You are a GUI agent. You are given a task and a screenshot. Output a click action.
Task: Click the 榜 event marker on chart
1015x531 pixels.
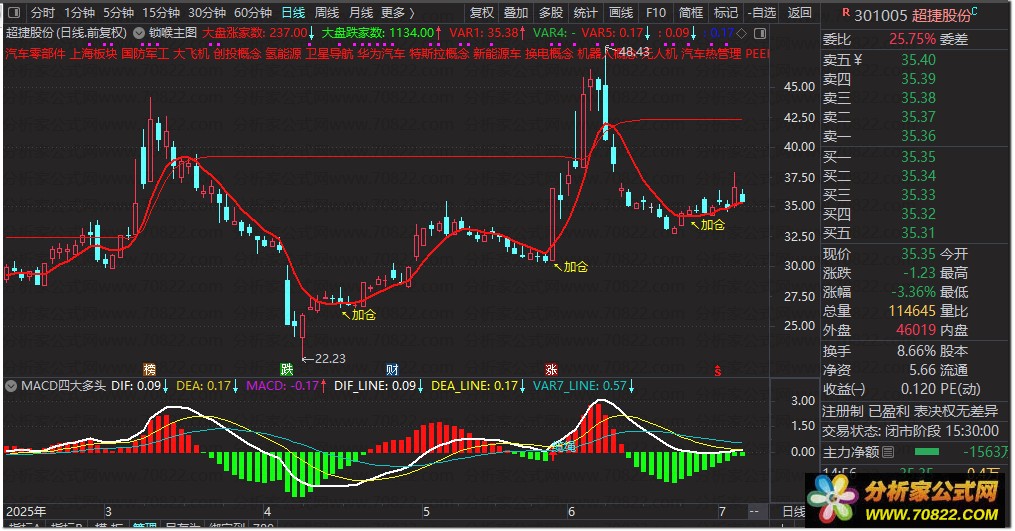[x=150, y=370]
